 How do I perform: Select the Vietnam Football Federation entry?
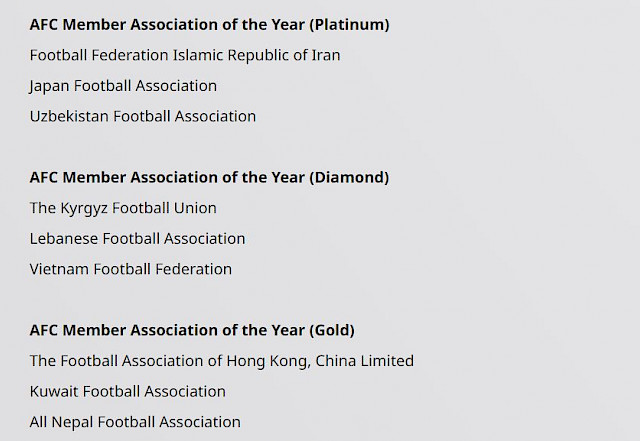131,269
